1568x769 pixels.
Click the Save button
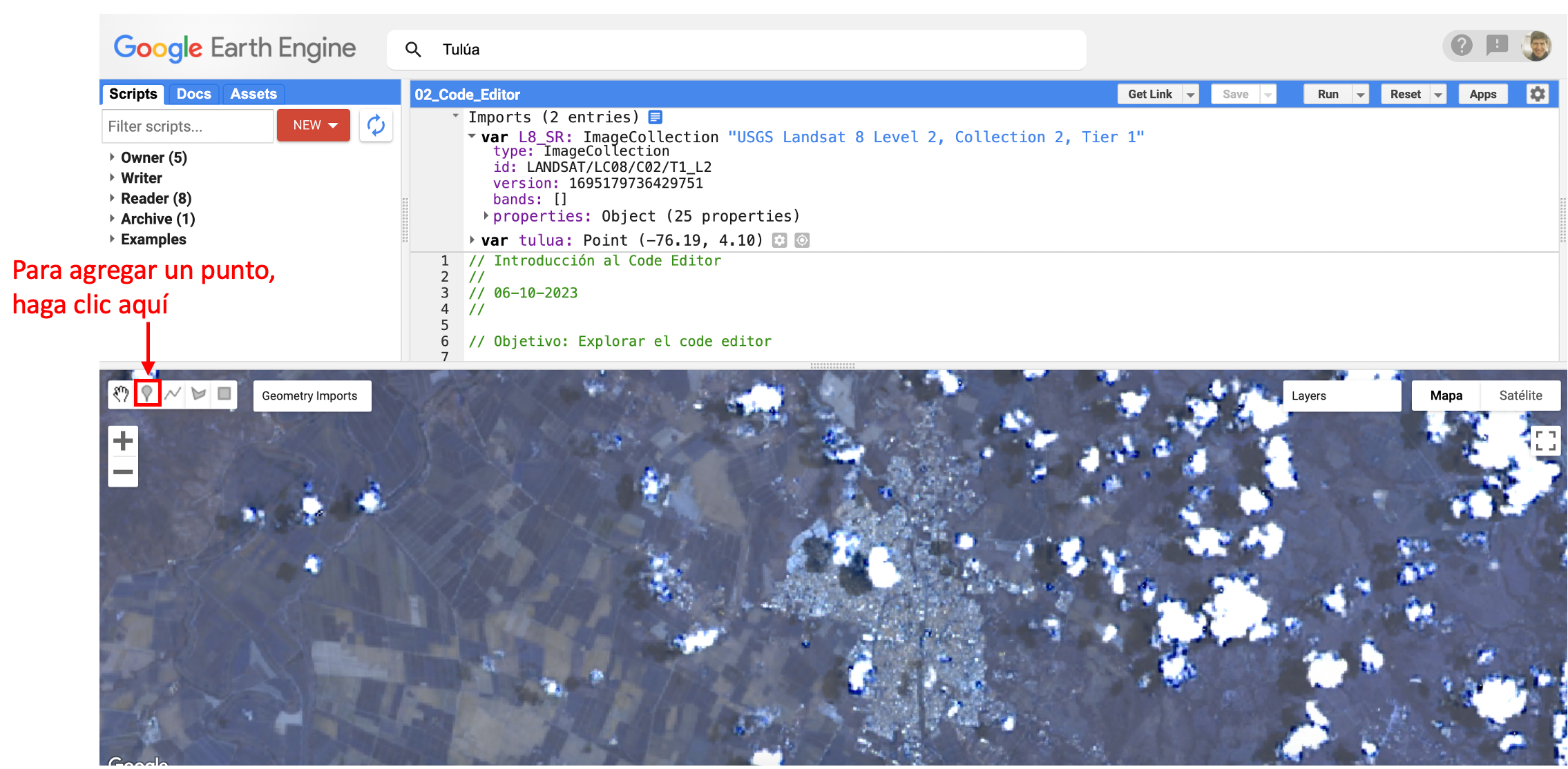[x=1235, y=95]
